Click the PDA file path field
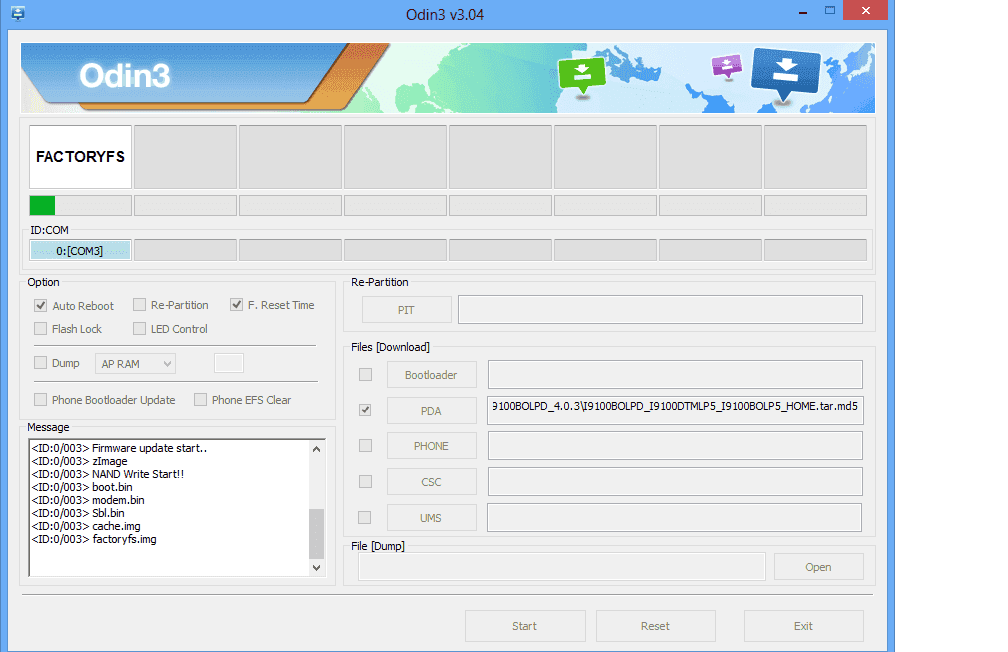 coord(675,410)
